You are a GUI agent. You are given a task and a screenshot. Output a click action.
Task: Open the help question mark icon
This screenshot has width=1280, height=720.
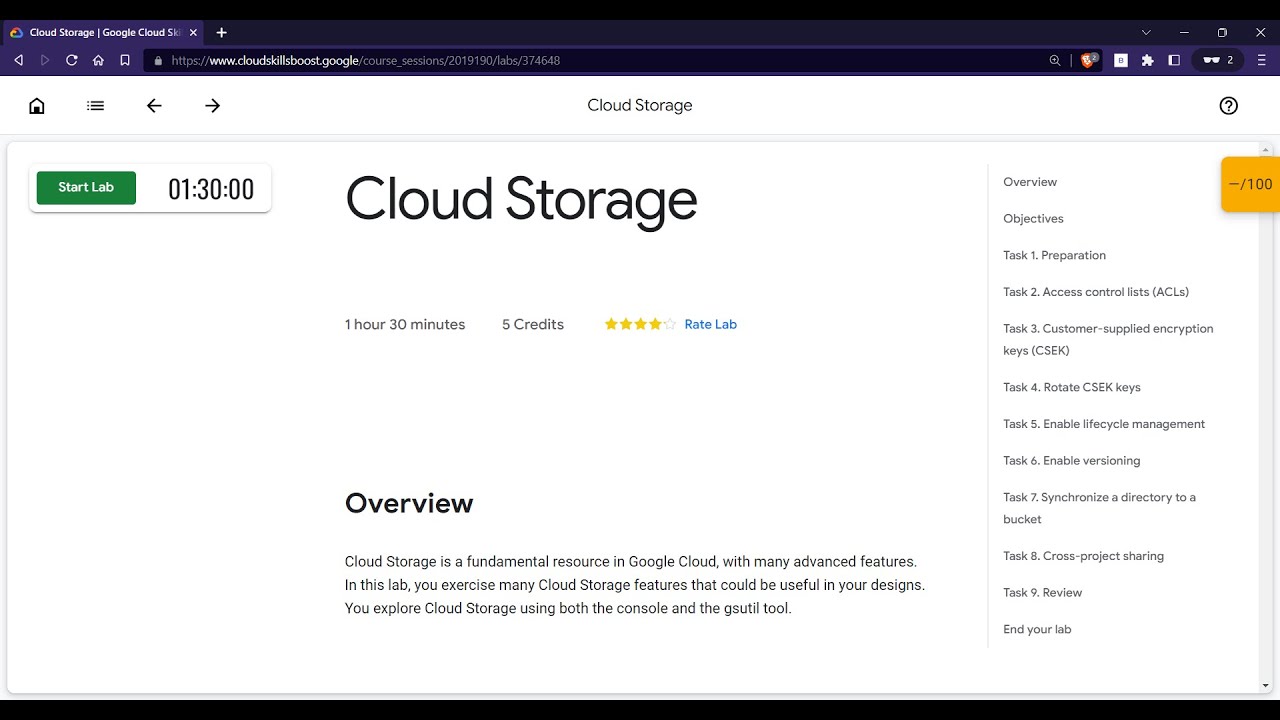point(1229,105)
